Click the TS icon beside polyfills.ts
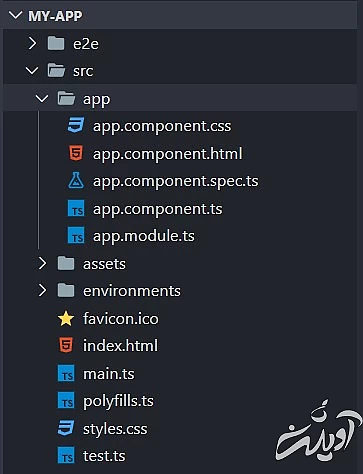The image size is (363, 474). click(x=66, y=401)
